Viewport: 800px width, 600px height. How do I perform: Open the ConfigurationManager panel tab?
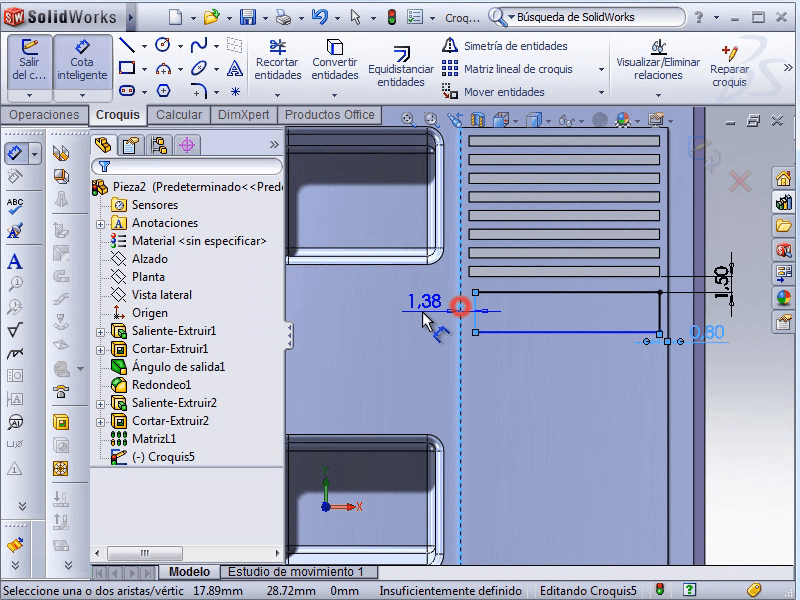pyautogui.click(x=159, y=145)
